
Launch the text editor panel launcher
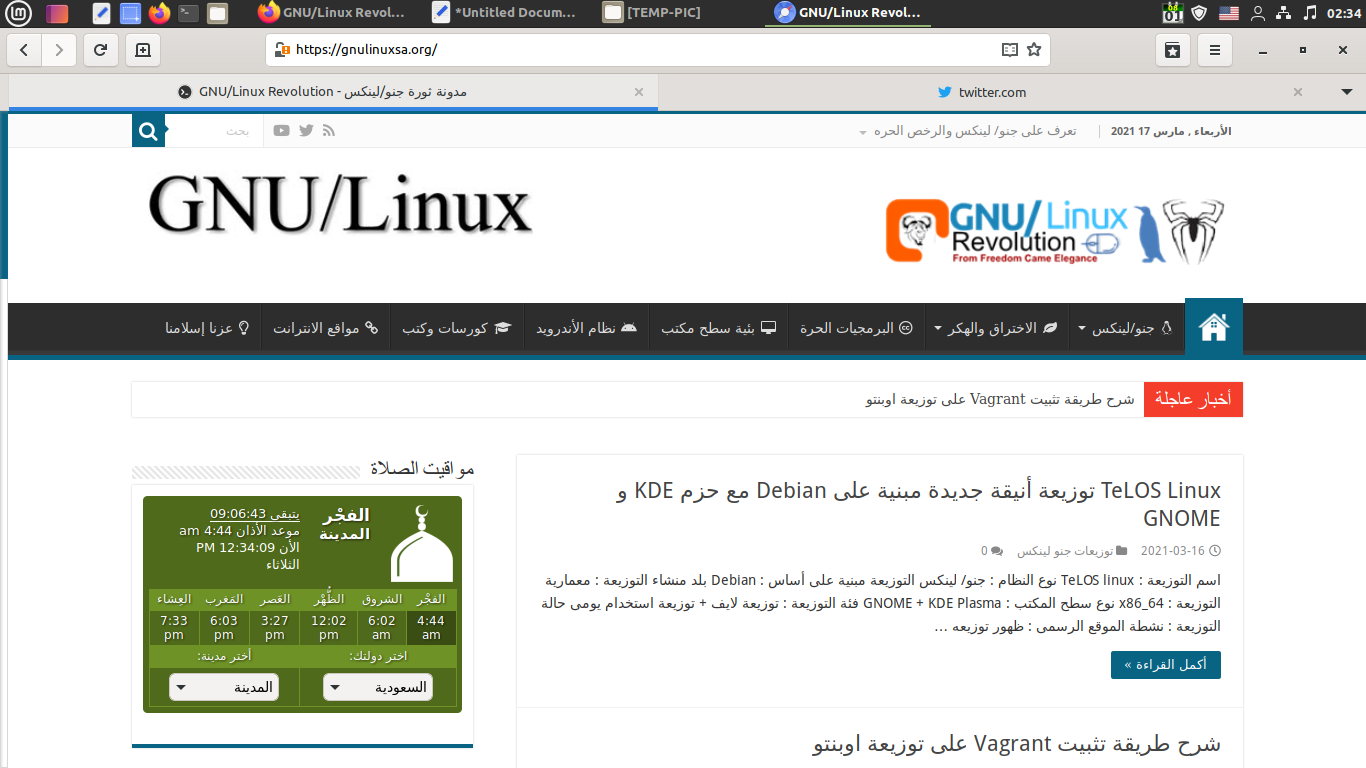pyautogui.click(x=101, y=13)
